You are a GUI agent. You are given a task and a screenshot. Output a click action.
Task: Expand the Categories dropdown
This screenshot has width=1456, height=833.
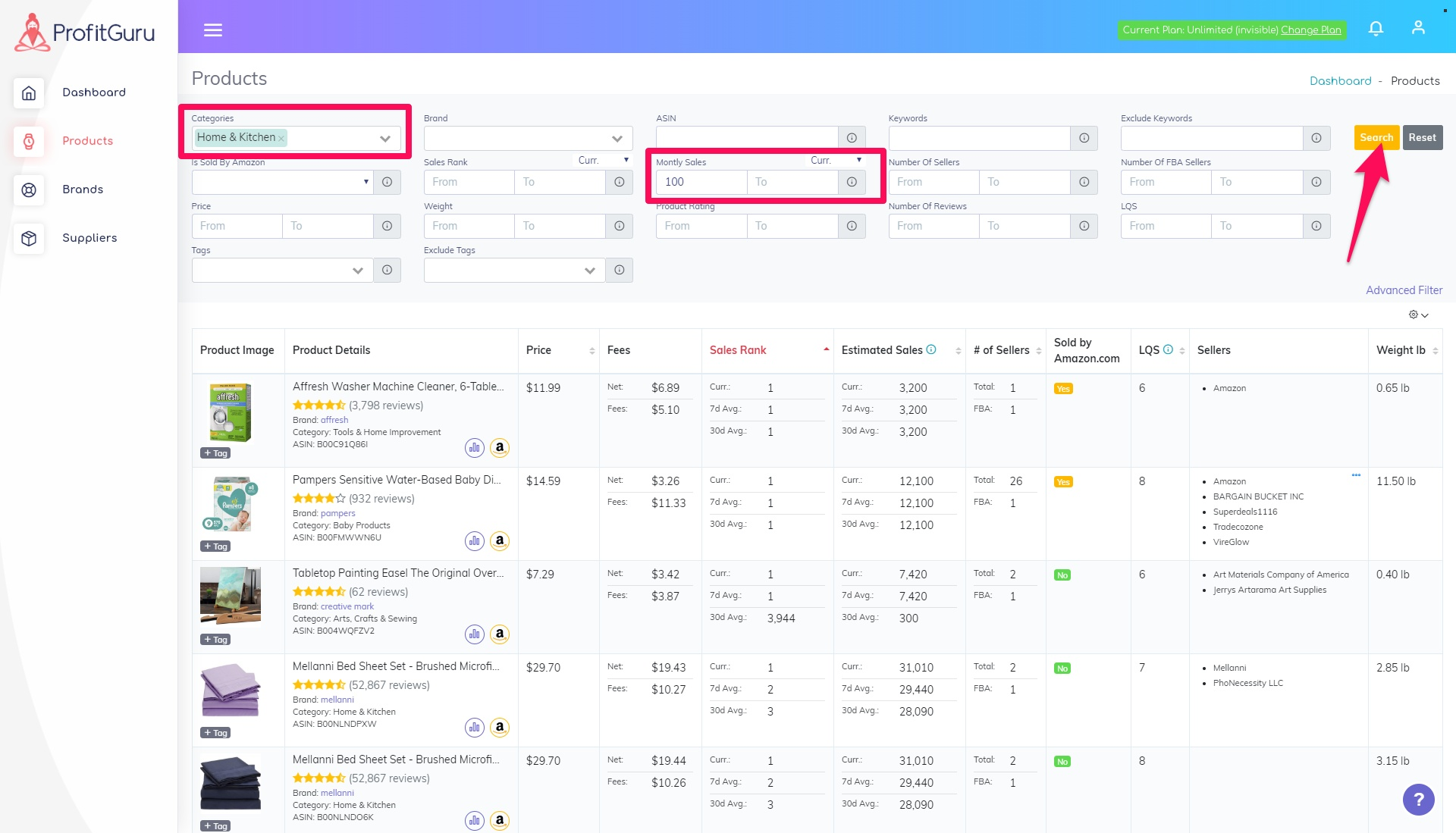pos(385,139)
